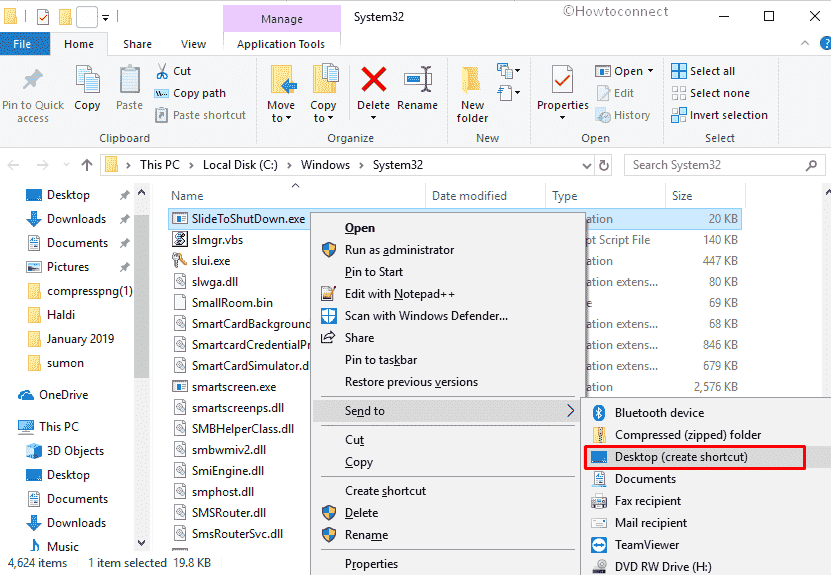Click Local Disk (C:) breadcrumb

click(x=240, y=165)
